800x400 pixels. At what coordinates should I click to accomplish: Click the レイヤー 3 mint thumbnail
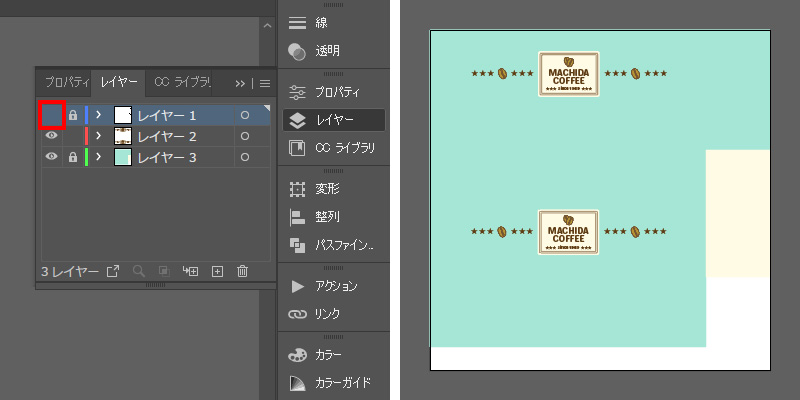123,158
